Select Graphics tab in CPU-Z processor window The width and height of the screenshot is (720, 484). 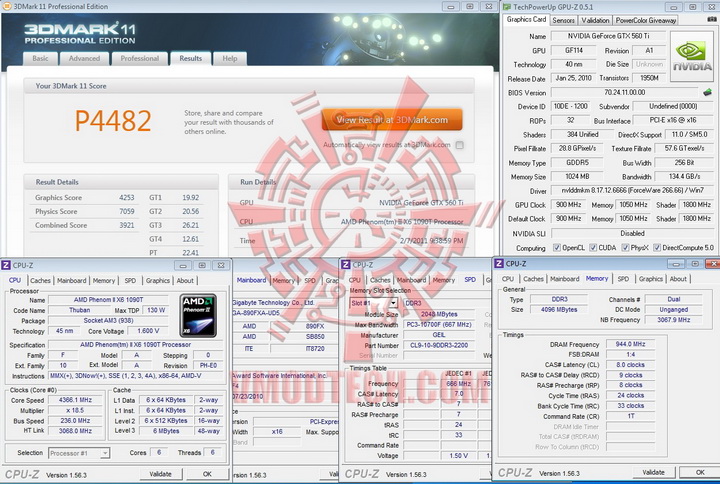pos(158,281)
